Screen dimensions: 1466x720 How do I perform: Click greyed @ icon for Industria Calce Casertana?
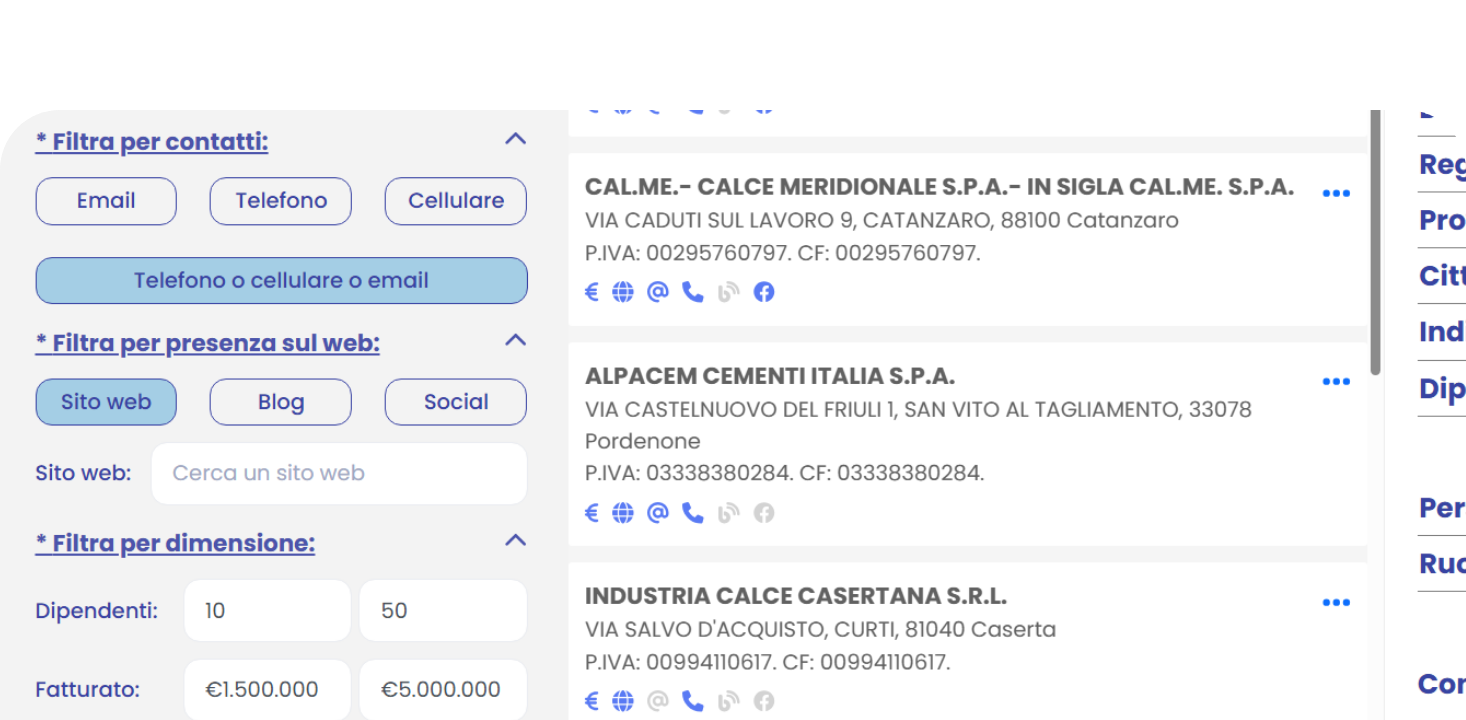click(x=657, y=701)
